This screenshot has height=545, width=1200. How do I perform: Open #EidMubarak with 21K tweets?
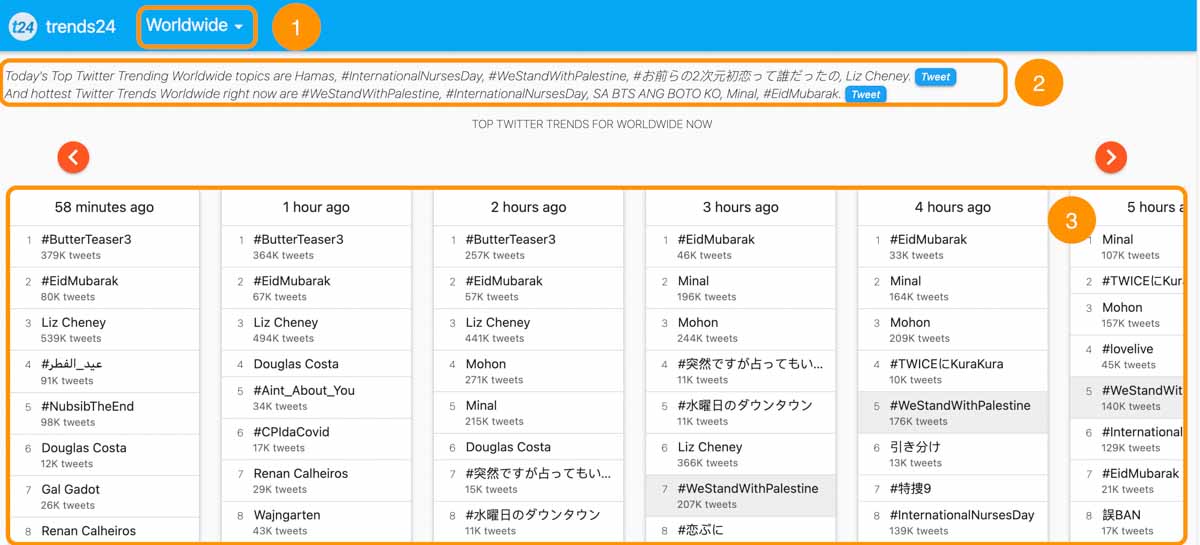coord(1141,474)
